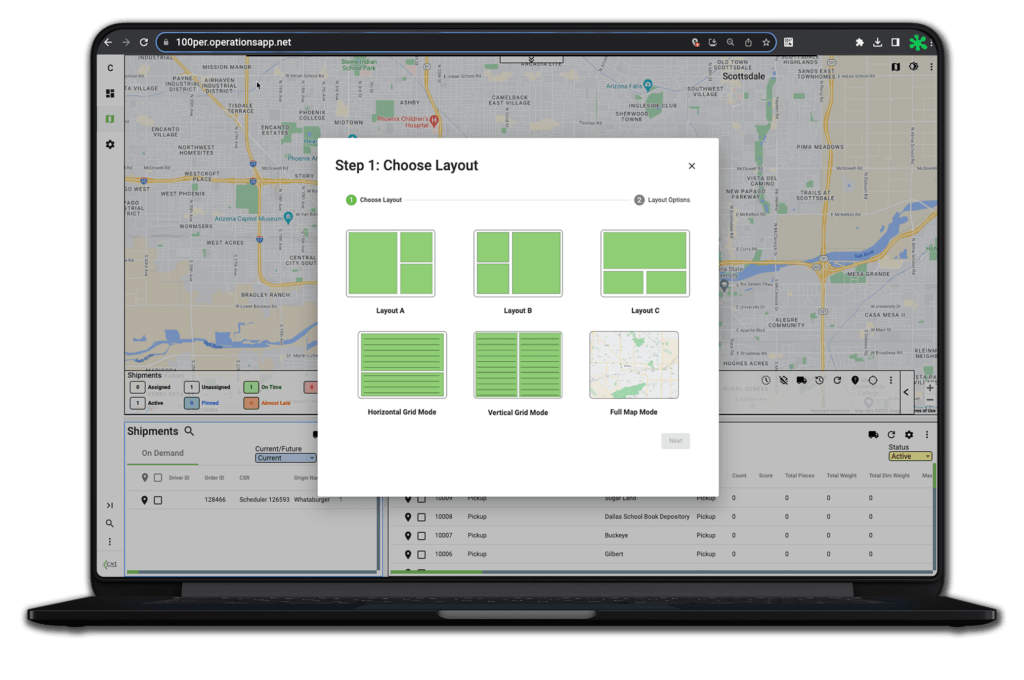Screen dimensions: 1024x680
Task: Click the truck icon on the map toolbar
Action: [x=801, y=380]
